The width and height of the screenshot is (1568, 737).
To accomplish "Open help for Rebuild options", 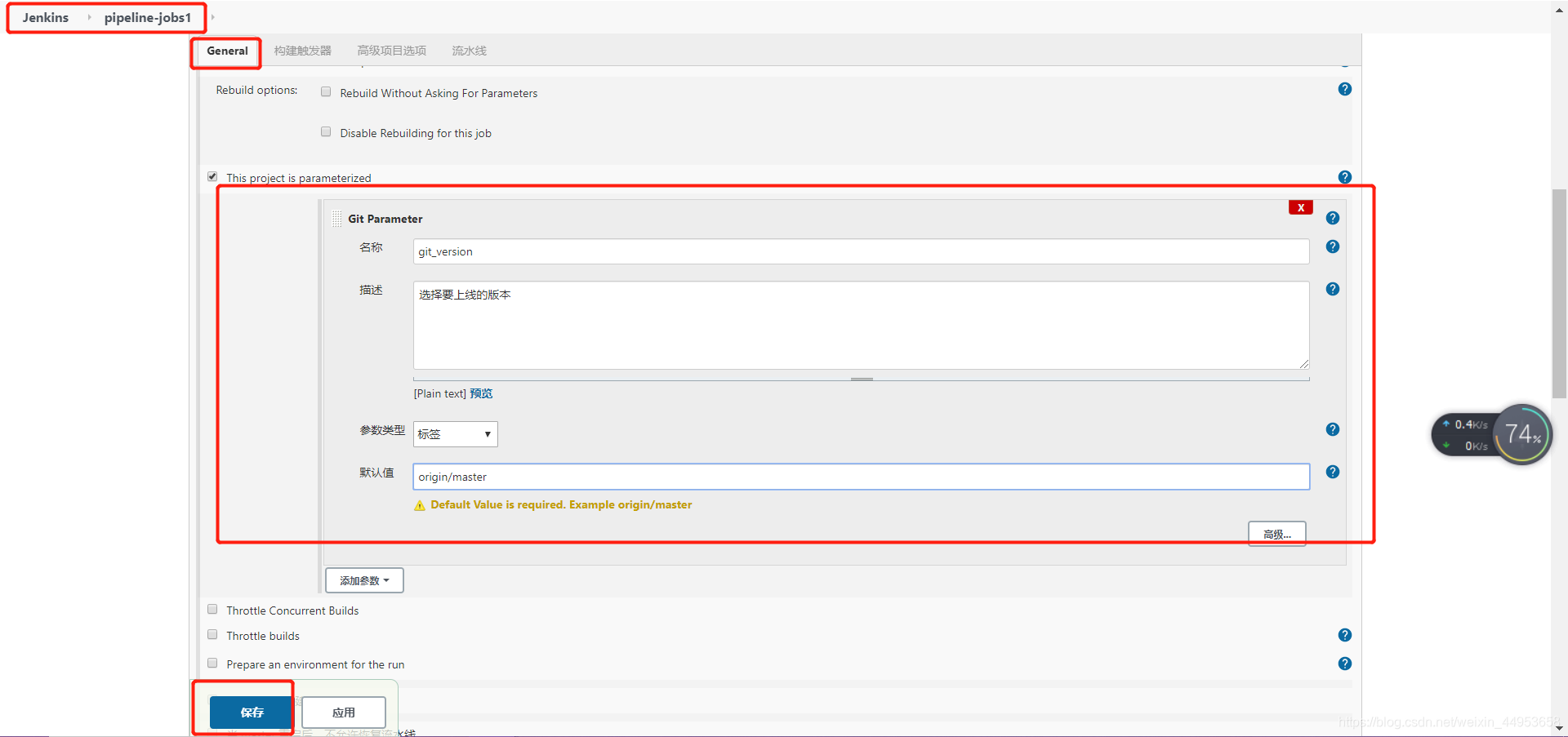I will (x=1344, y=89).
